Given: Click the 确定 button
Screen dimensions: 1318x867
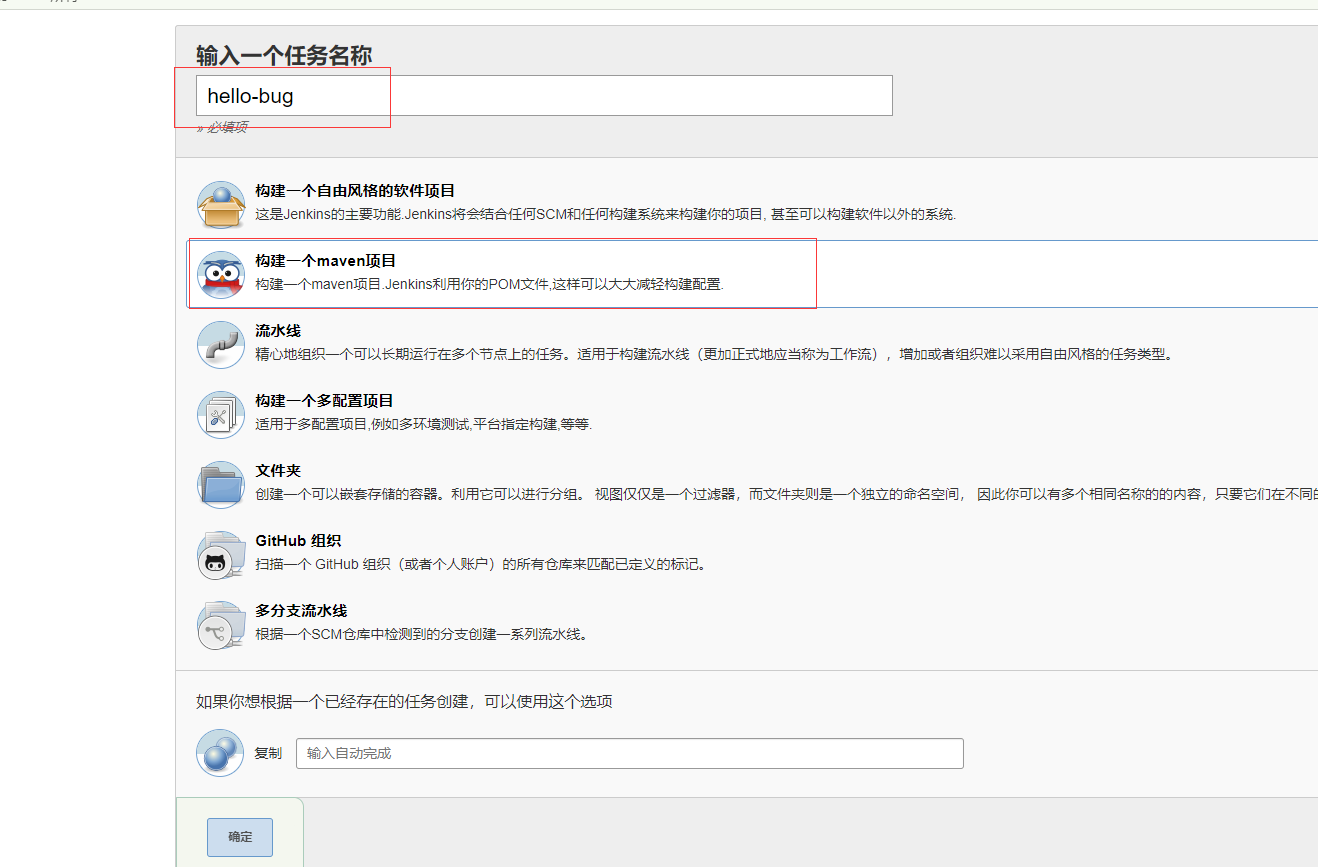Looking at the screenshot, I should (x=240, y=837).
